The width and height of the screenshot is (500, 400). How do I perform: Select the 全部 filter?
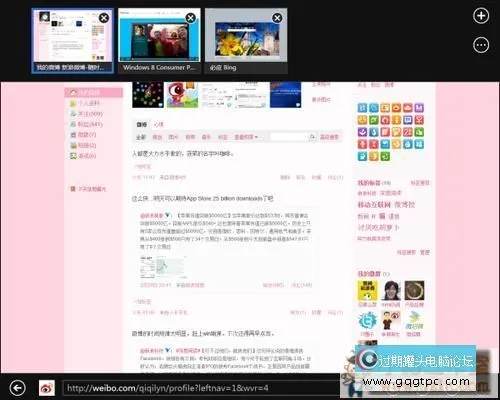point(141,137)
